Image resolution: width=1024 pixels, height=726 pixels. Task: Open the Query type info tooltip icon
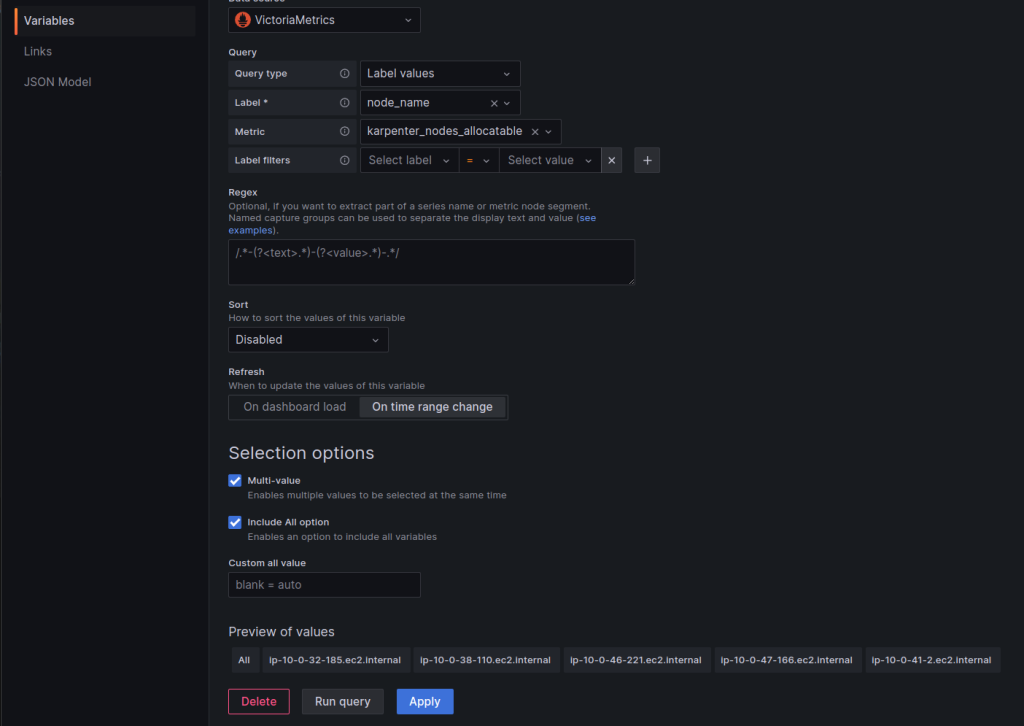click(x=345, y=73)
